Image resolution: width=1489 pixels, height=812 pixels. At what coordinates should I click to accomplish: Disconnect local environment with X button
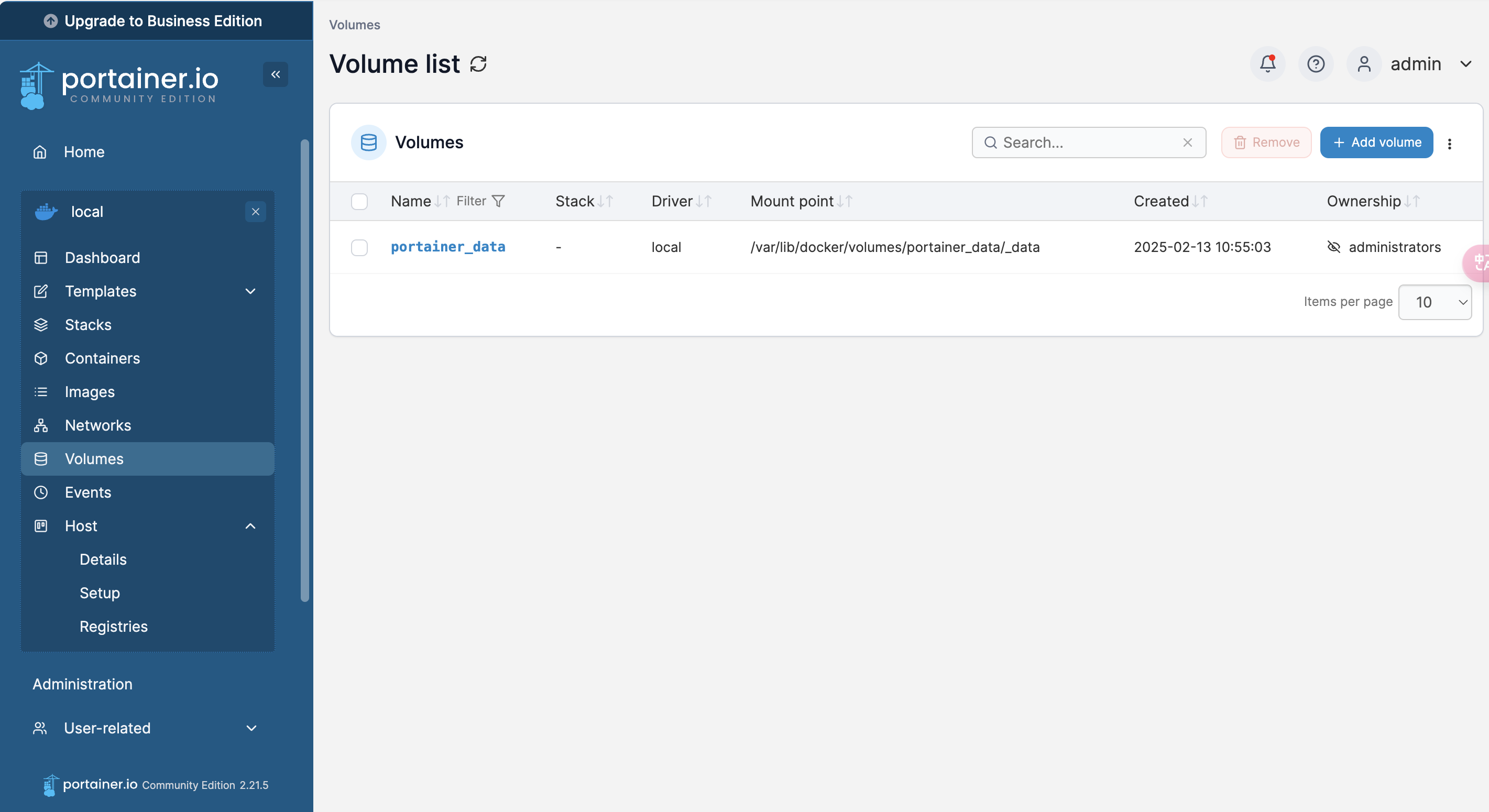coord(256,212)
